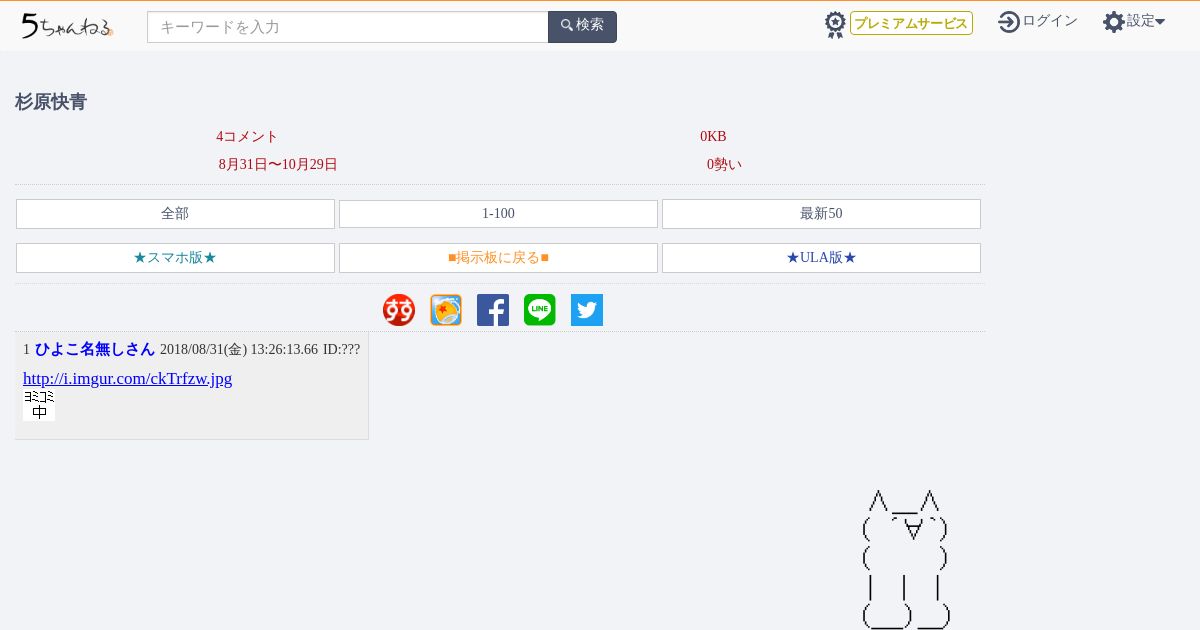Click the ログイン arrow icon

1009,21
